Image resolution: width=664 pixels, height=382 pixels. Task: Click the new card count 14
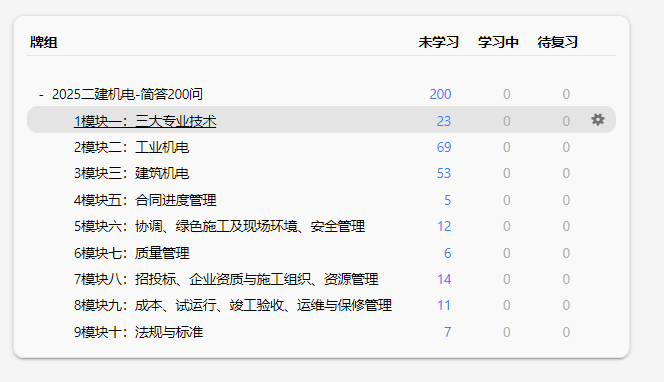pyautogui.click(x=444, y=280)
